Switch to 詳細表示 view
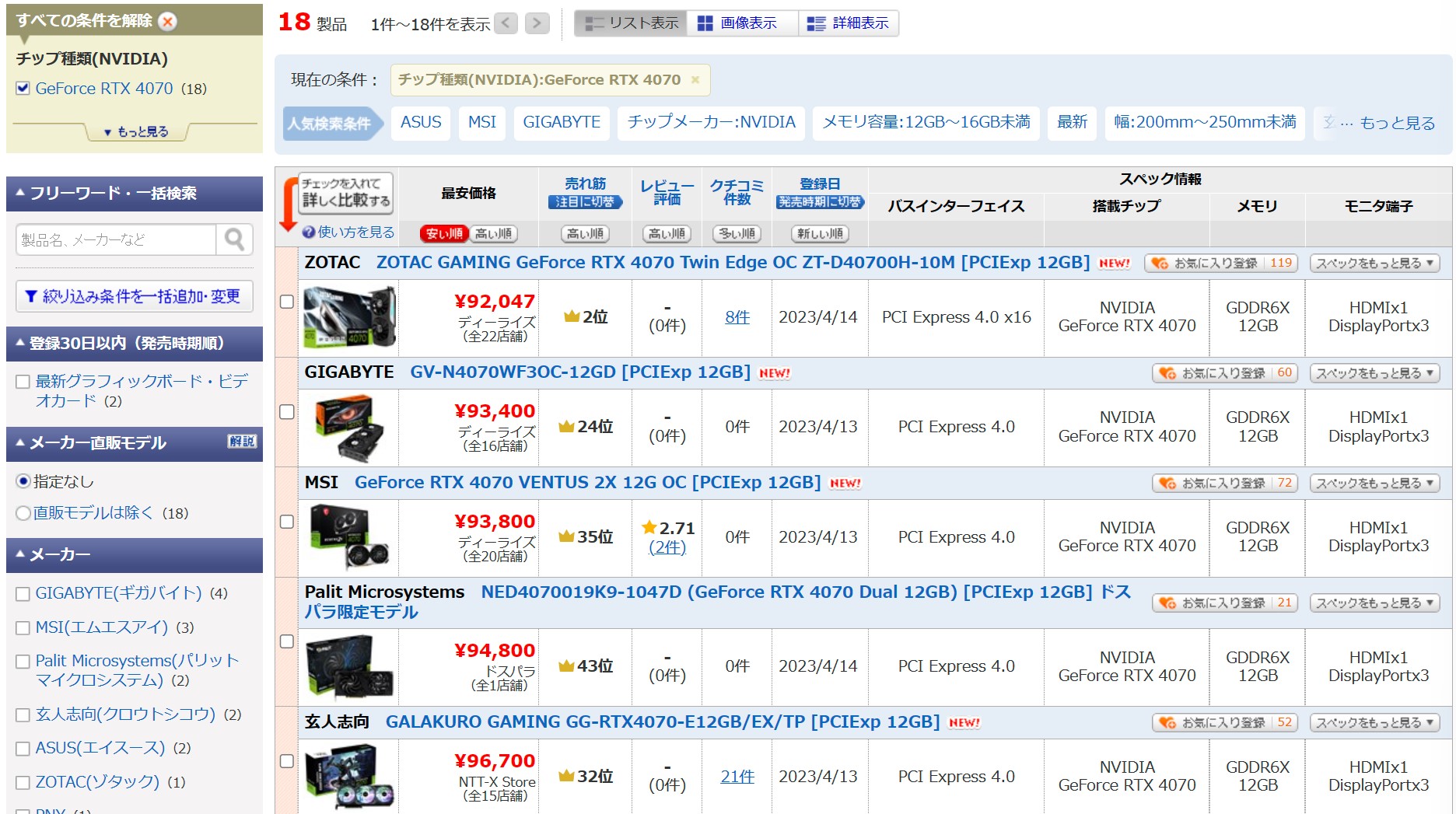The height and width of the screenshot is (814, 1456). [849, 23]
